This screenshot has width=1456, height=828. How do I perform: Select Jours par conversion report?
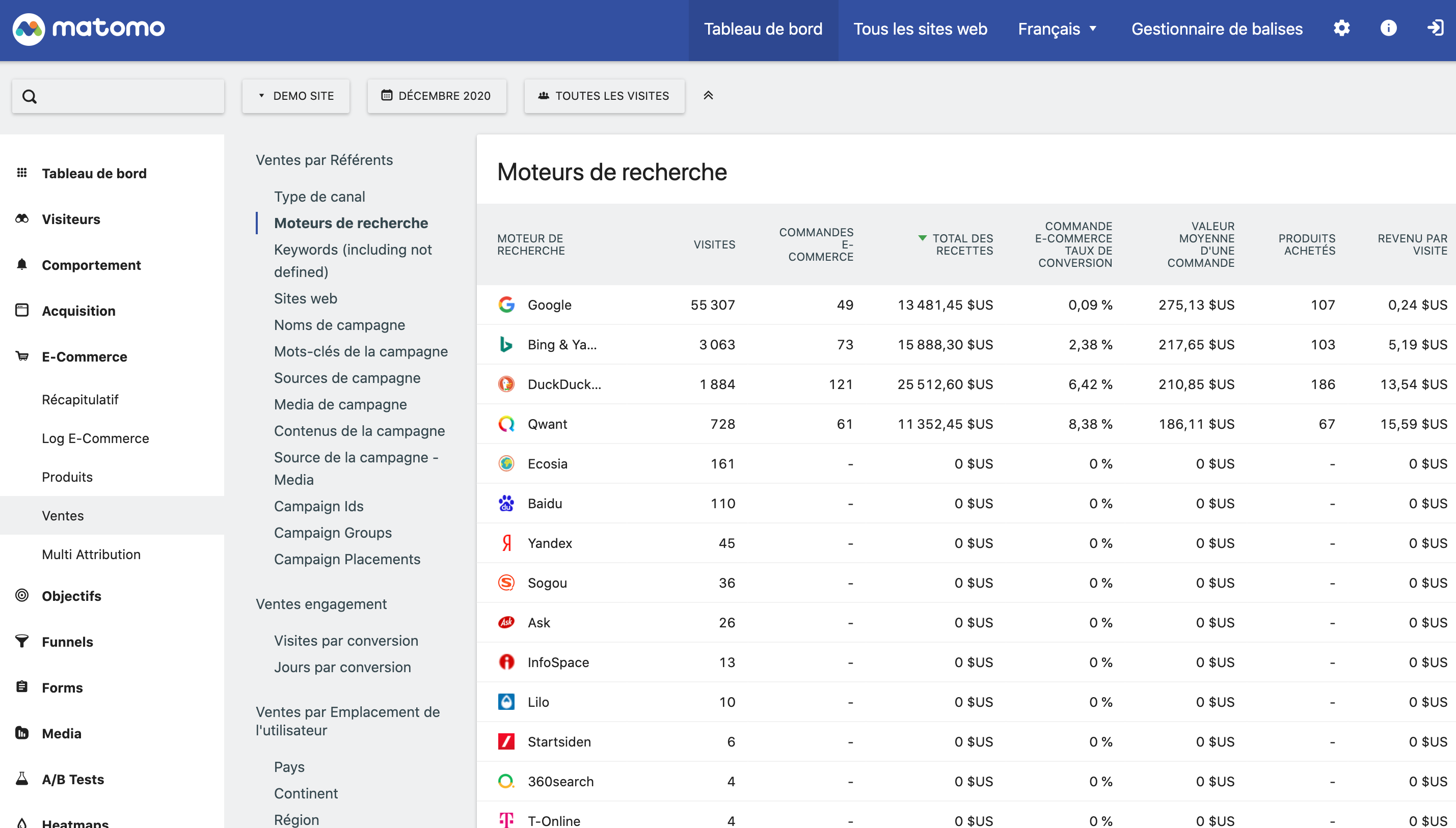pyautogui.click(x=342, y=668)
